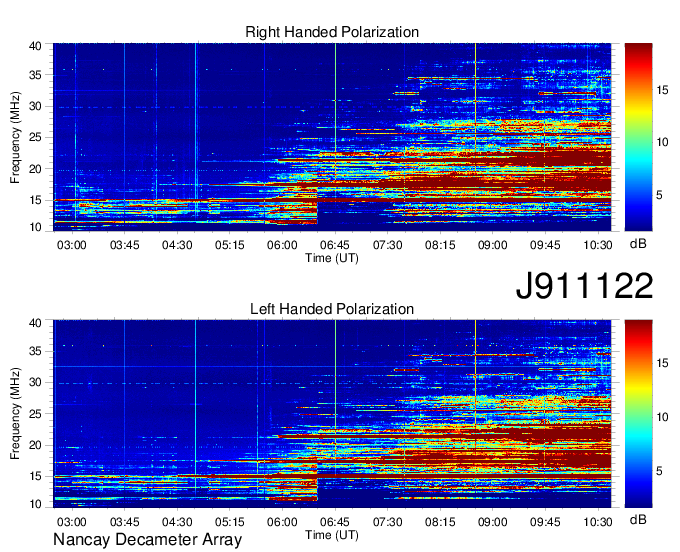Screen dimensions: 680x552
Task: Click the Left Handed plot's "04:30" time tick
Action: coord(177,522)
